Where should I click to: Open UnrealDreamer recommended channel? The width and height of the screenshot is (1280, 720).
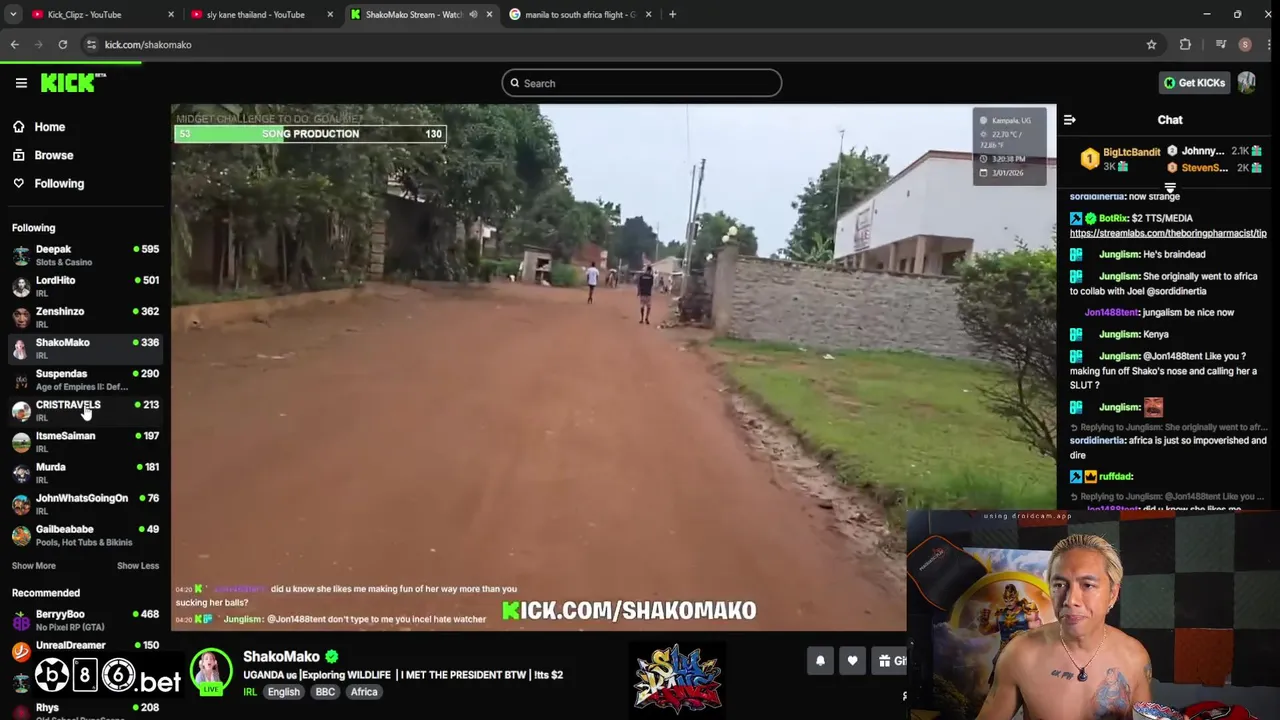click(x=86, y=651)
